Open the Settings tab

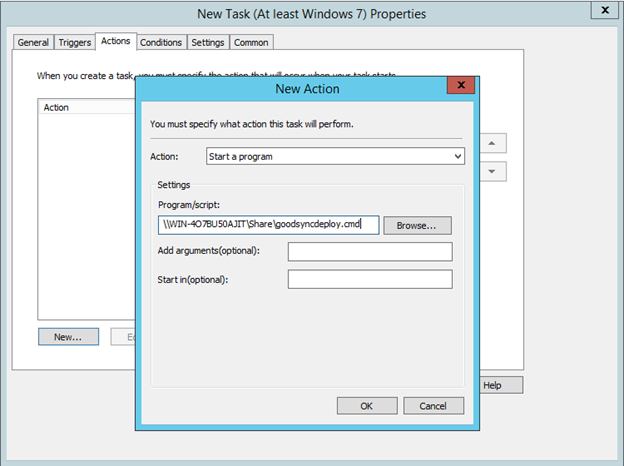click(208, 42)
